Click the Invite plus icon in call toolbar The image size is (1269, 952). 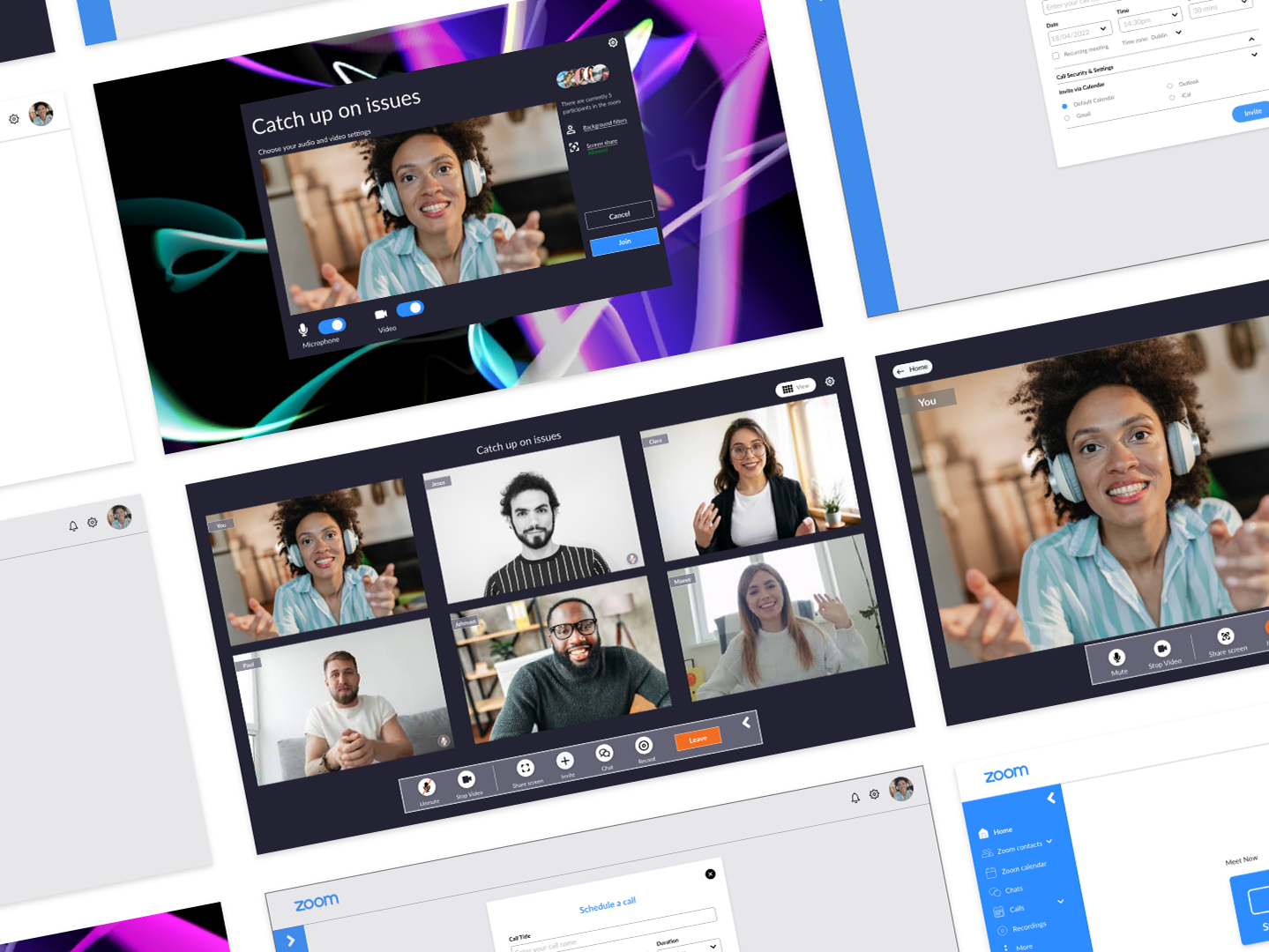pyautogui.click(x=565, y=761)
